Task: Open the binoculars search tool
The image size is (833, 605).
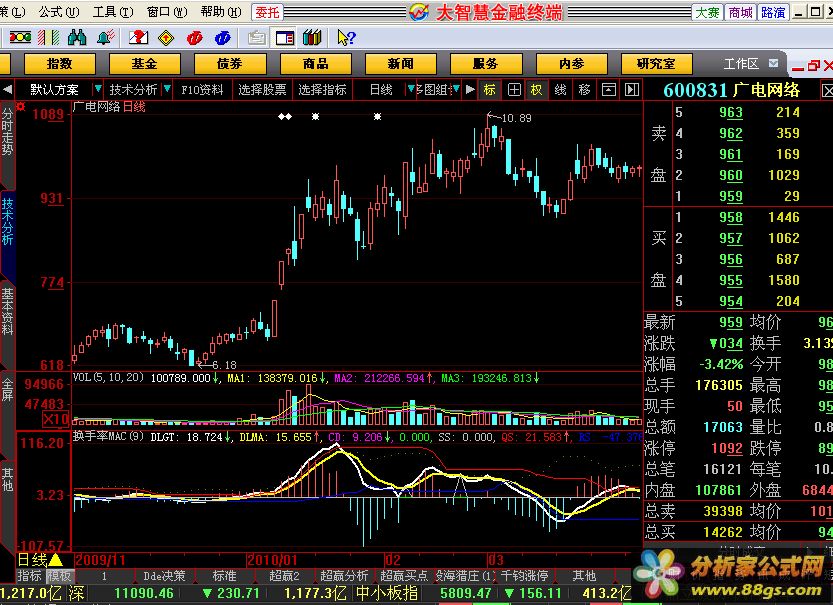Action: [x=77, y=38]
